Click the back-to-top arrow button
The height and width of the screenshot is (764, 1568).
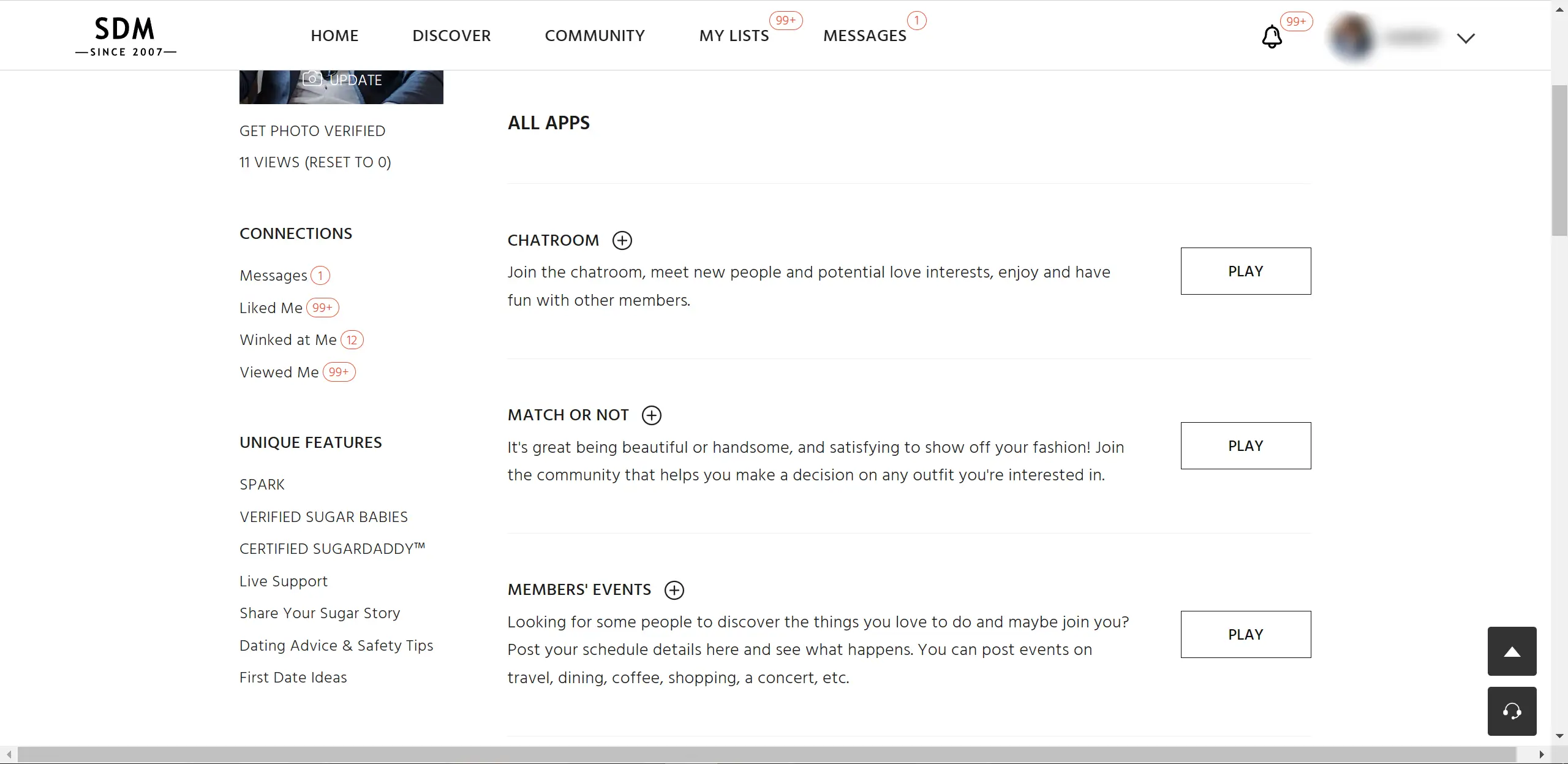coord(1512,651)
